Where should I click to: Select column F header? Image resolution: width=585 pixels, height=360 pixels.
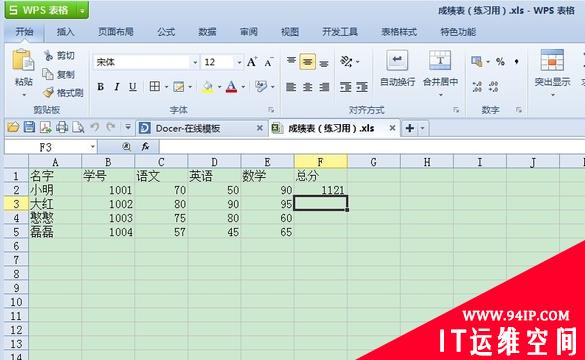coord(320,162)
